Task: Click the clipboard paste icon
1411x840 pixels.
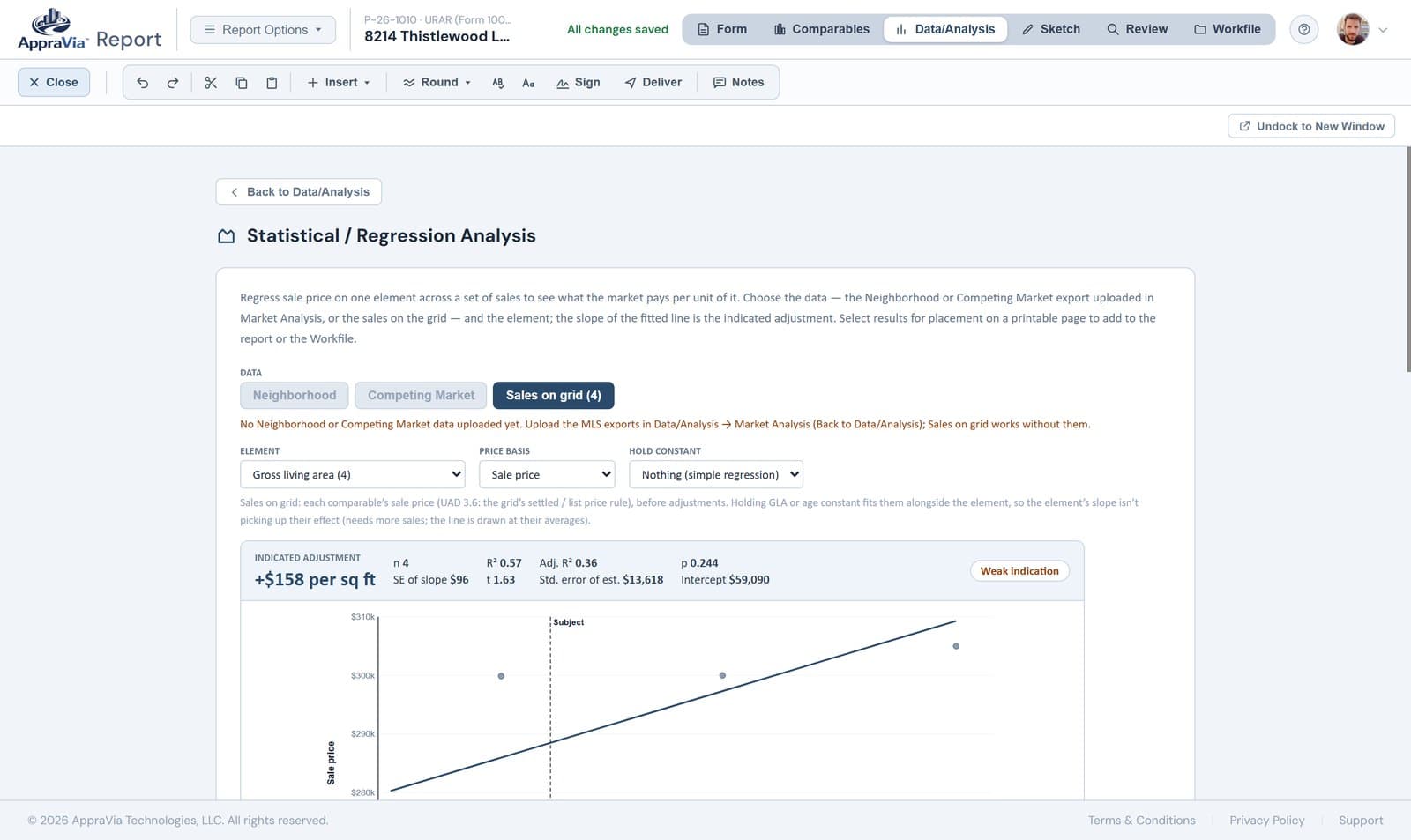Action: 272,82
